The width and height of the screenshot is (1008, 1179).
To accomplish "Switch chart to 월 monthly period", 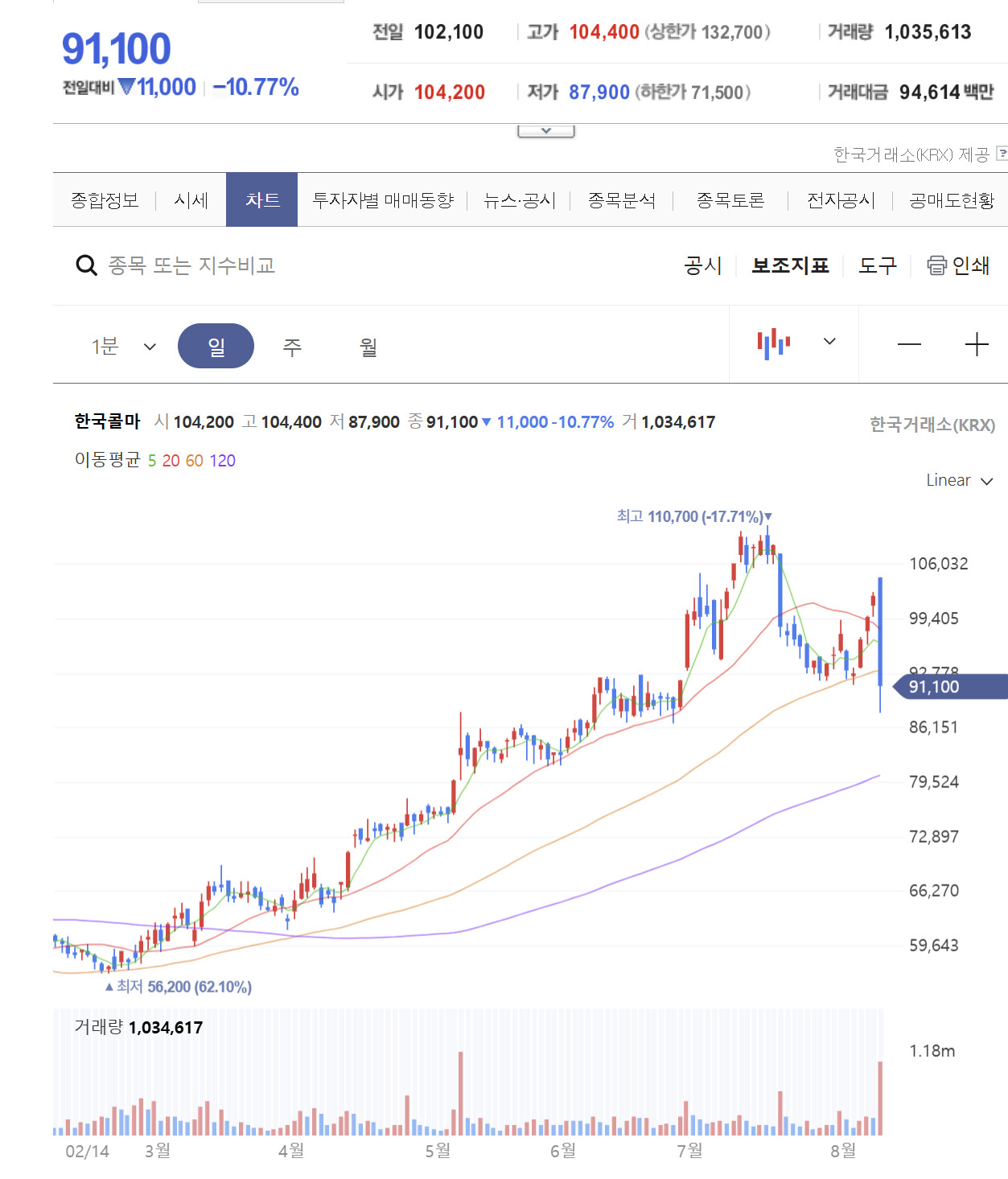I will (368, 347).
